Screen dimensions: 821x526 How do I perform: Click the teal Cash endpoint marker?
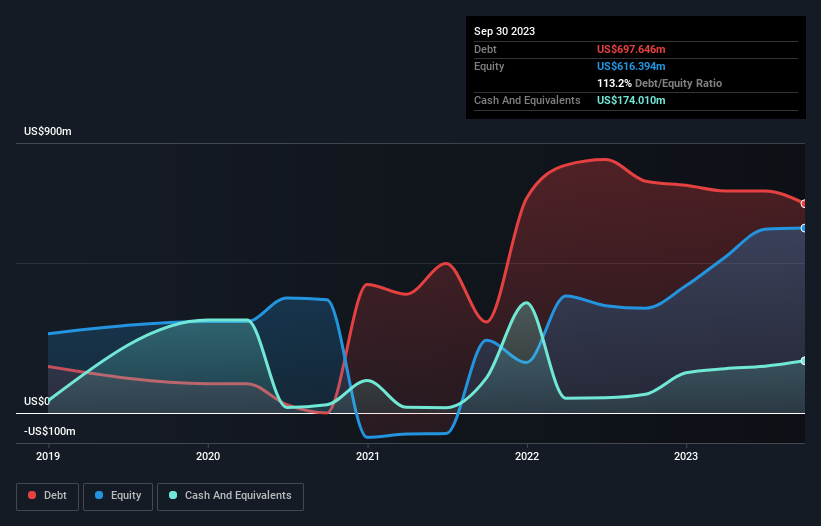pyautogui.click(x=804, y=361)
